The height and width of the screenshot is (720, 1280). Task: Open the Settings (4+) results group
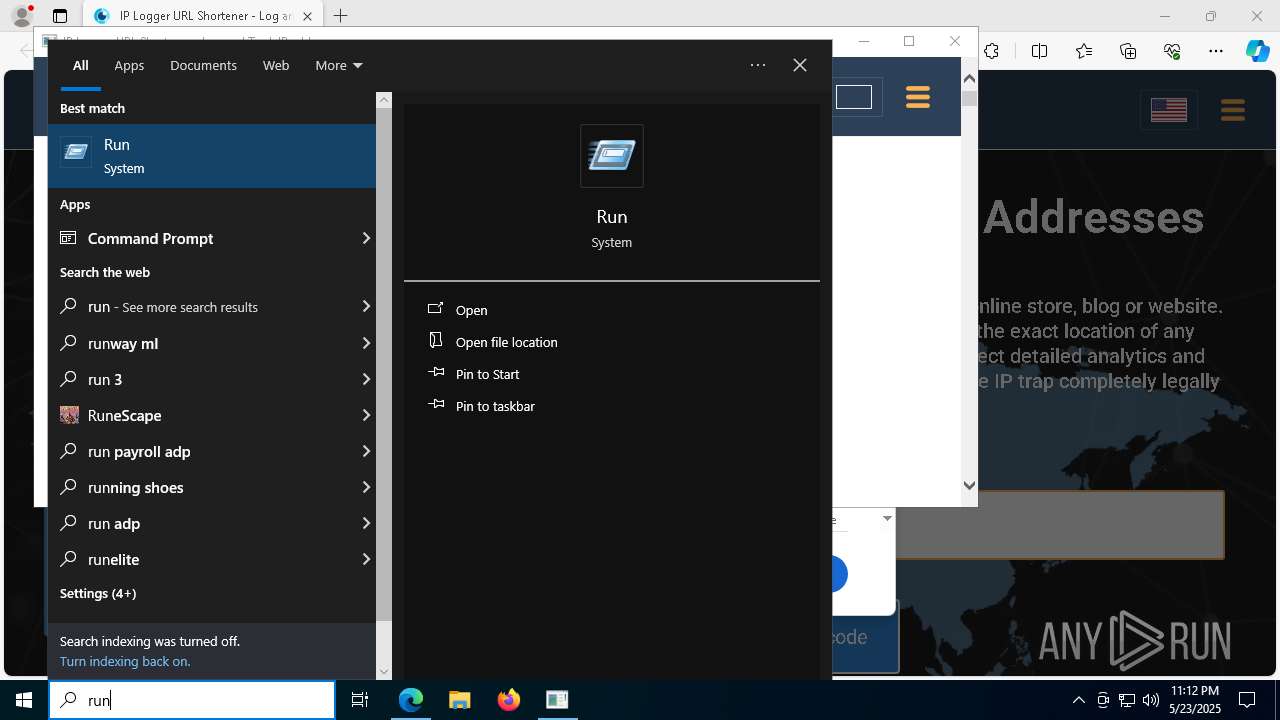98,593
